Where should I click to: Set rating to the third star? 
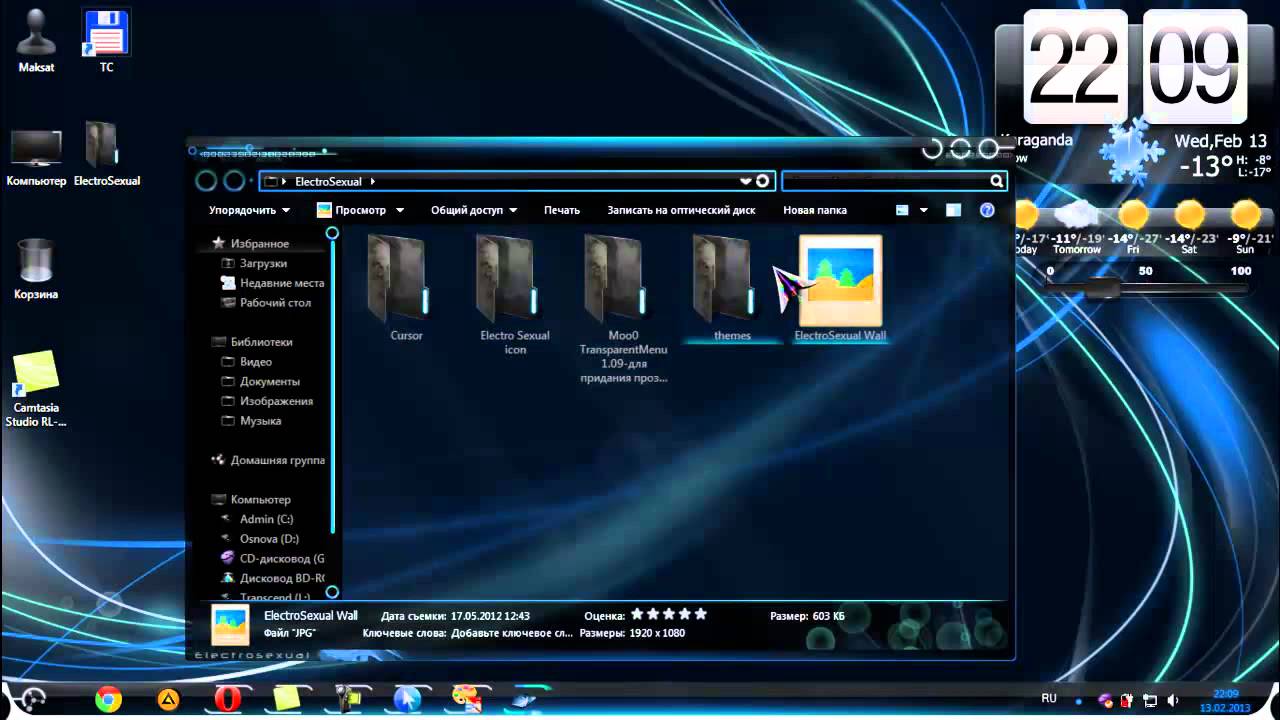669,614
